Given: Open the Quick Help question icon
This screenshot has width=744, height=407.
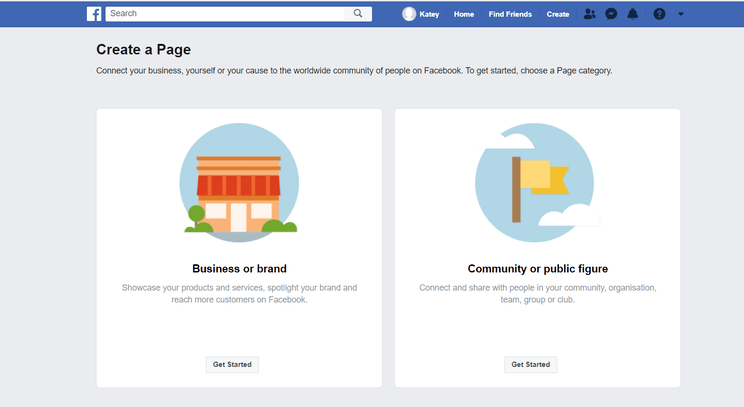Looking at the screenshot, I should click(659, 14).
